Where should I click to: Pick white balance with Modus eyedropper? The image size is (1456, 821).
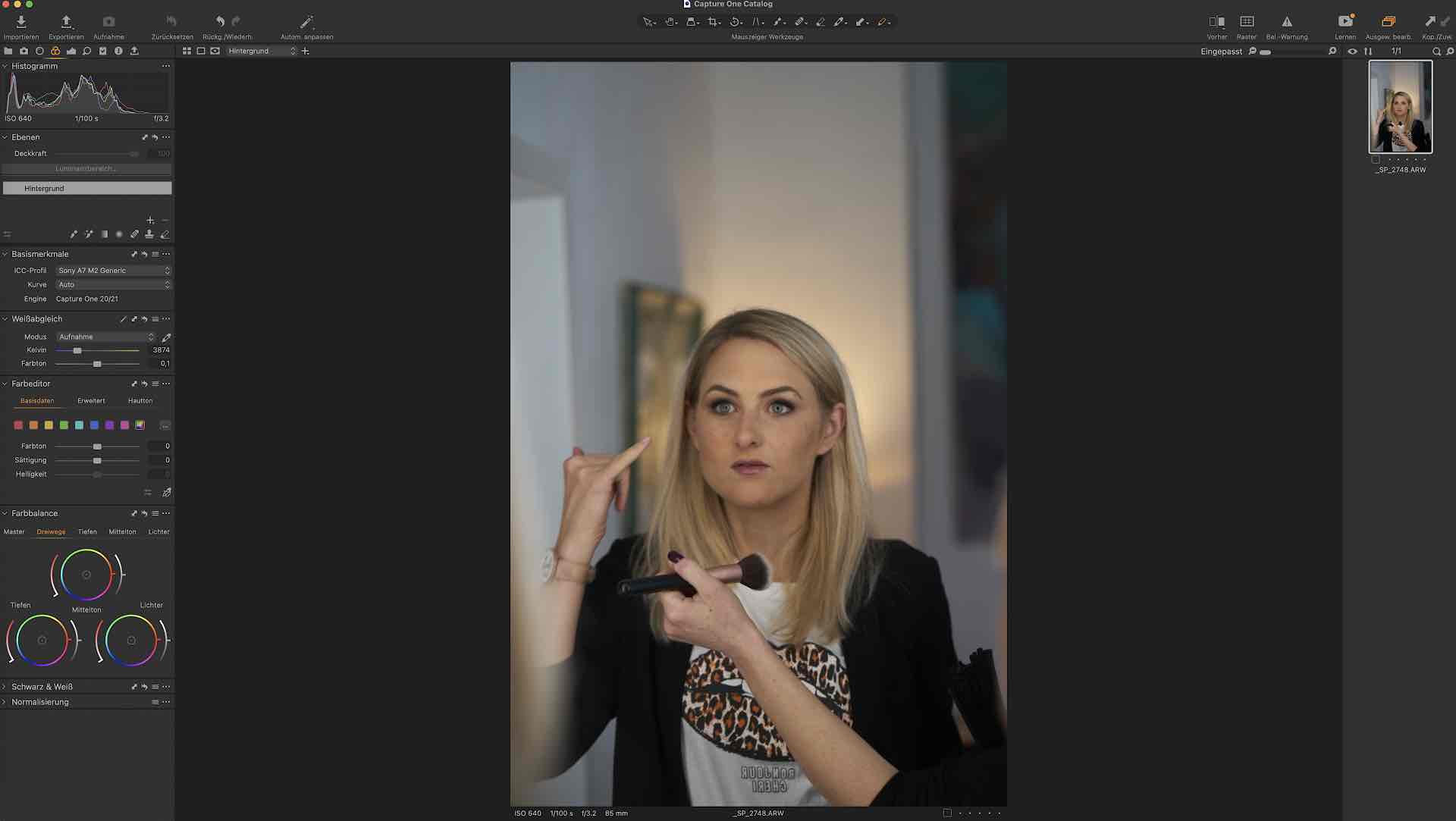pyautogui.click(x=166, y=337)
